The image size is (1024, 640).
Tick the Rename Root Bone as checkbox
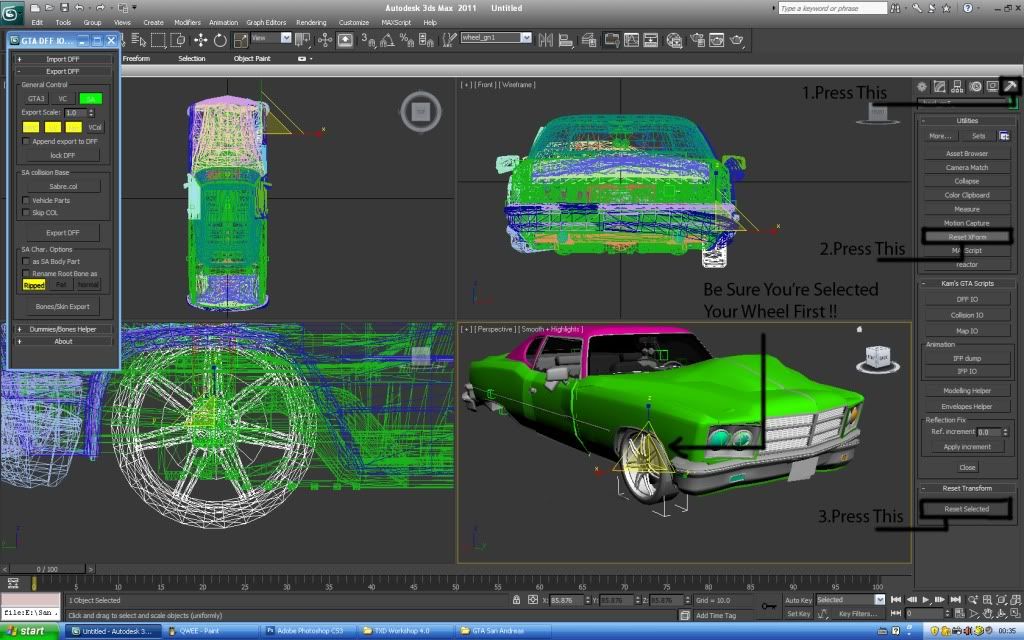(26, 274)
